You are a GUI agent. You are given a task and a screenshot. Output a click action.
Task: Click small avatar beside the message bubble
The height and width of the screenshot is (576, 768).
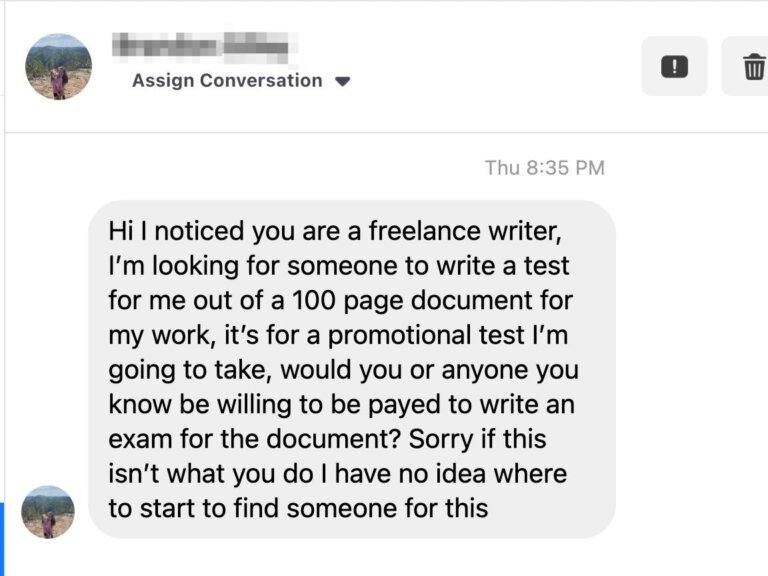click(47, 512)
